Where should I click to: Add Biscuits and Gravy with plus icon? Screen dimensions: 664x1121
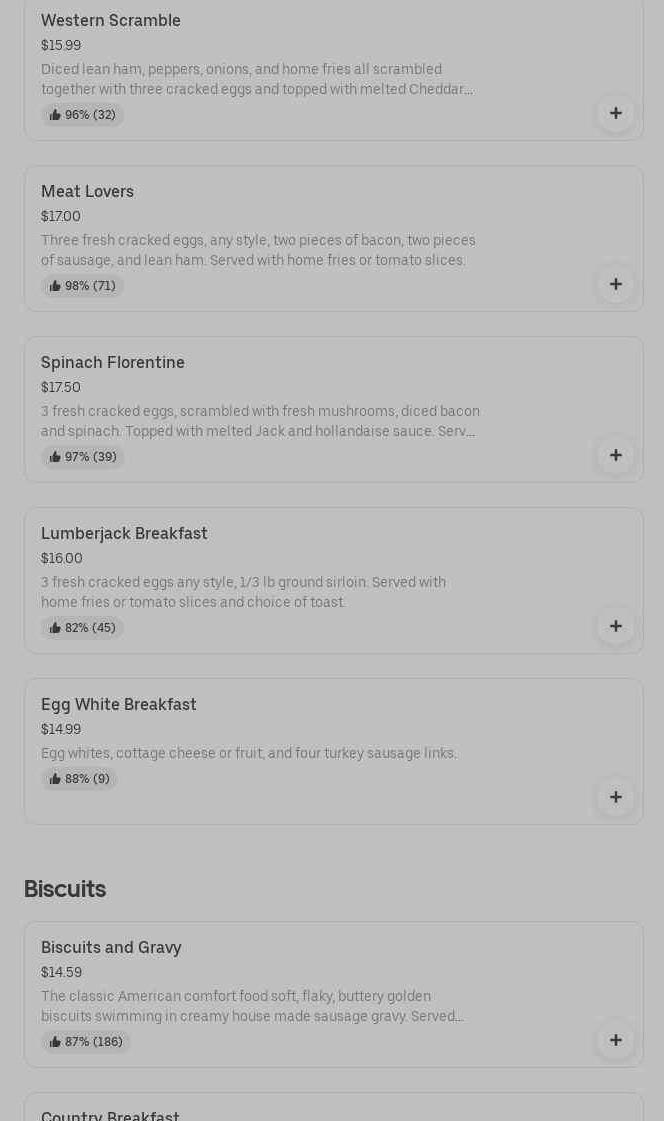pyautogui.click(x=615, y=1040)
